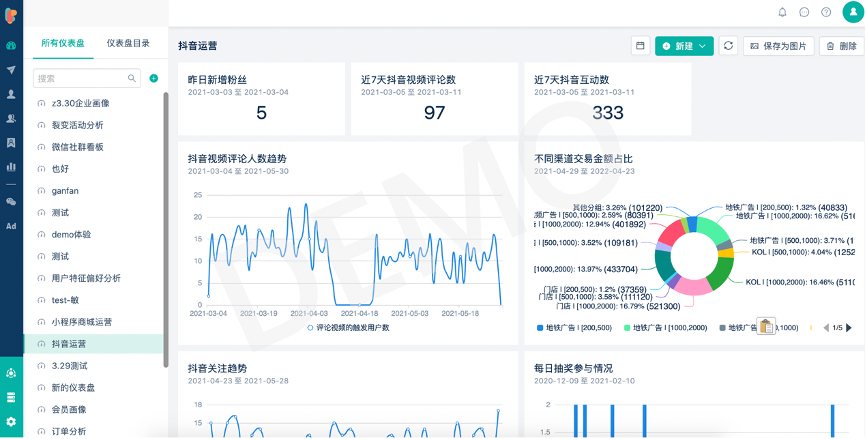Click the calendar date filter icon
Screen dimensions: 866x439
click(640, 46)
